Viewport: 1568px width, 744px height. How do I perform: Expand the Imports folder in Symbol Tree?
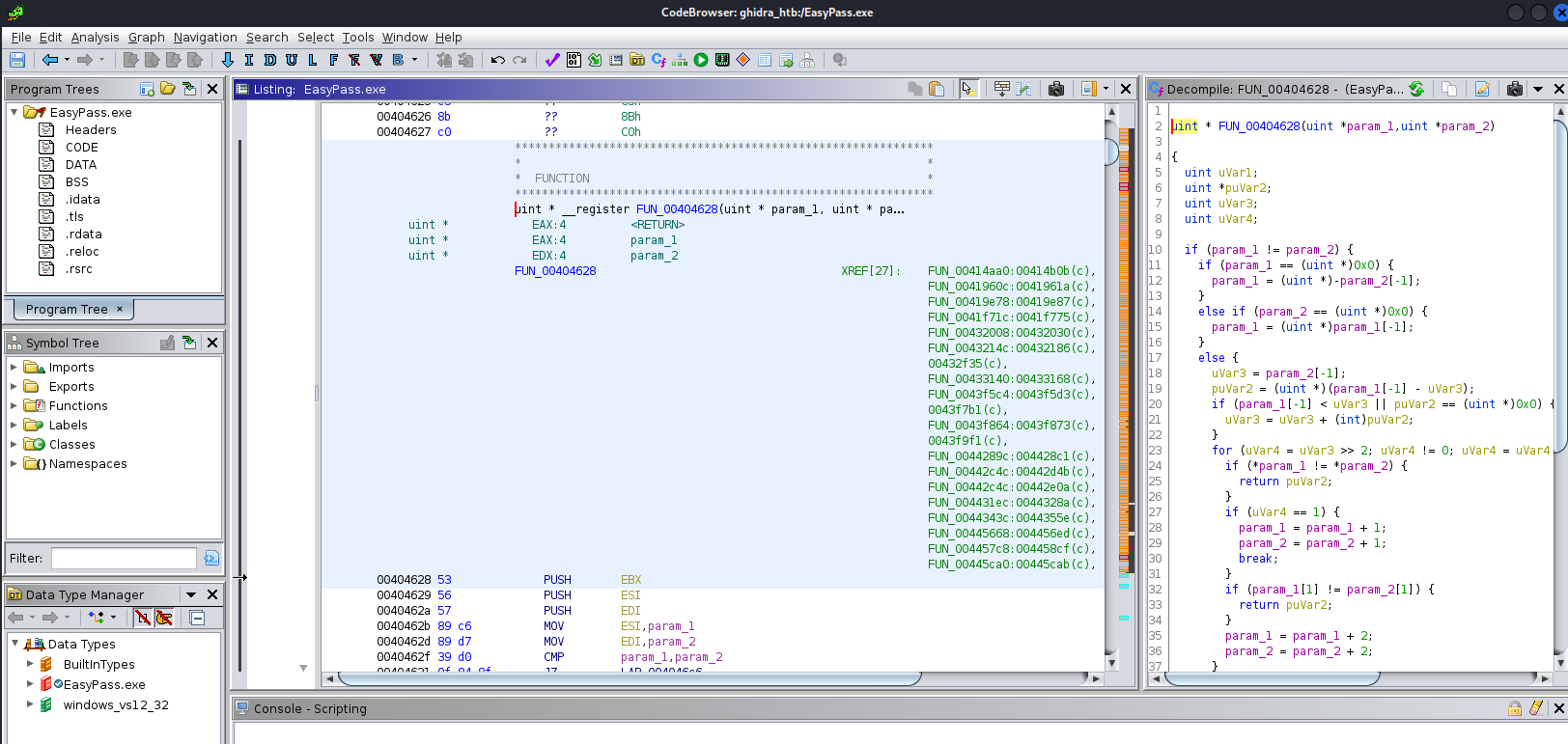pos(14,367)
